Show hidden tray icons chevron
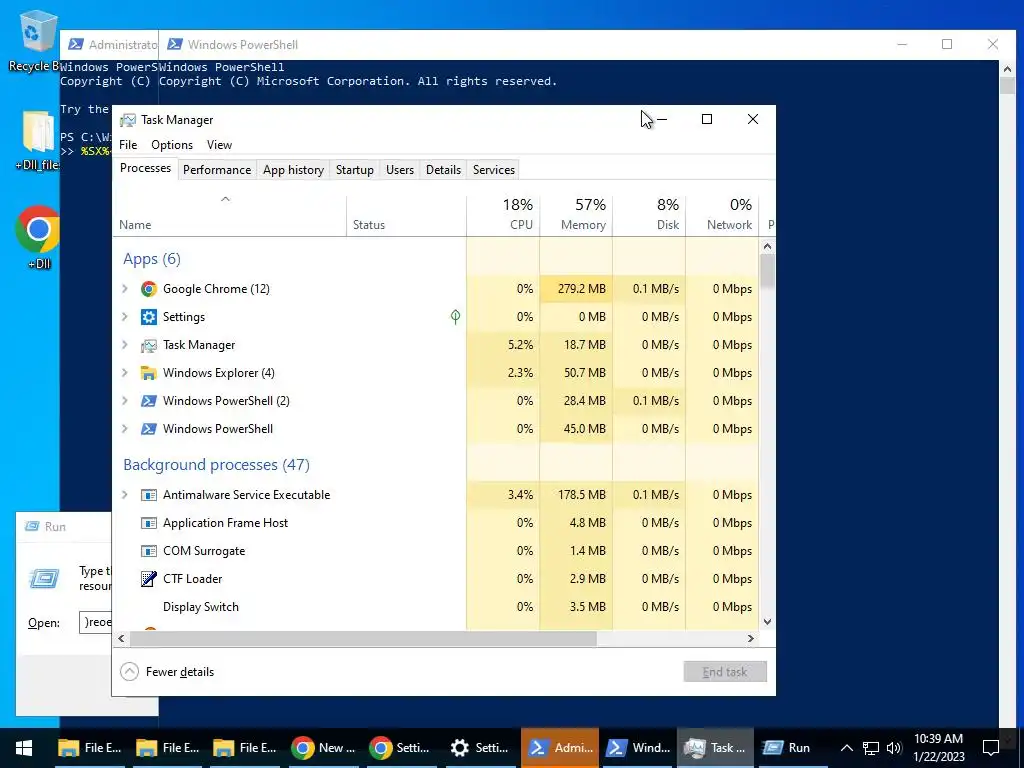The height and width of the screenshot is (768, 1024). (x=846, y=748)
